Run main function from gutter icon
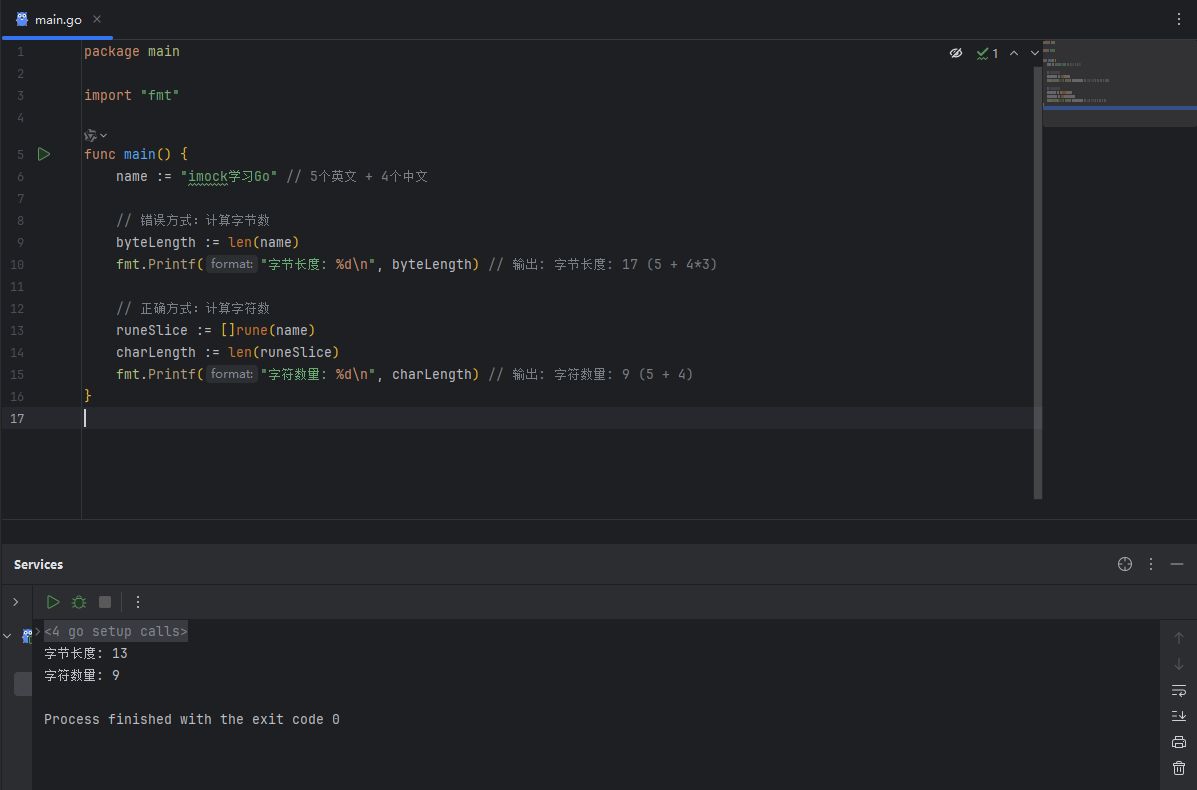 pyautogui.click(x=44, y=154)
